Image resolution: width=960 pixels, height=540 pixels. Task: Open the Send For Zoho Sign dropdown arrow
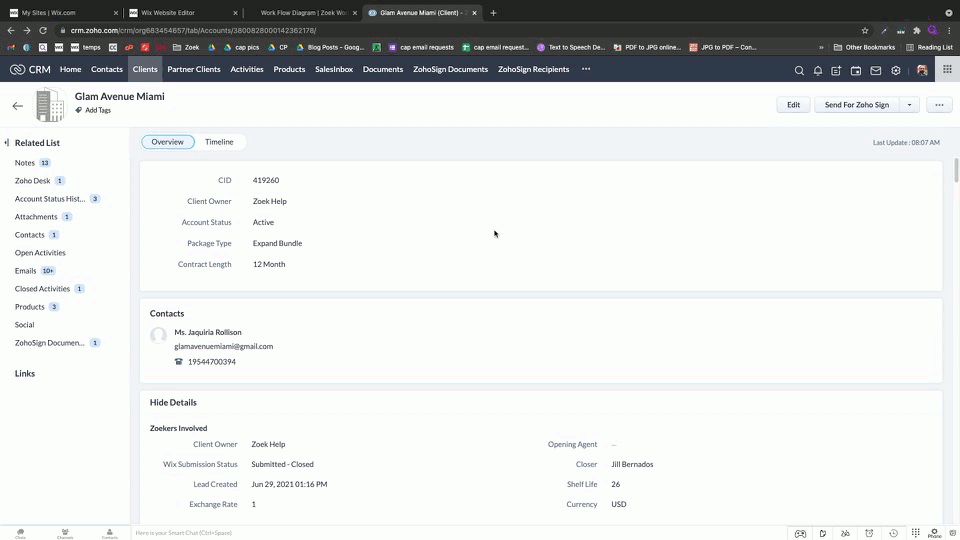[x=909, y=105]
